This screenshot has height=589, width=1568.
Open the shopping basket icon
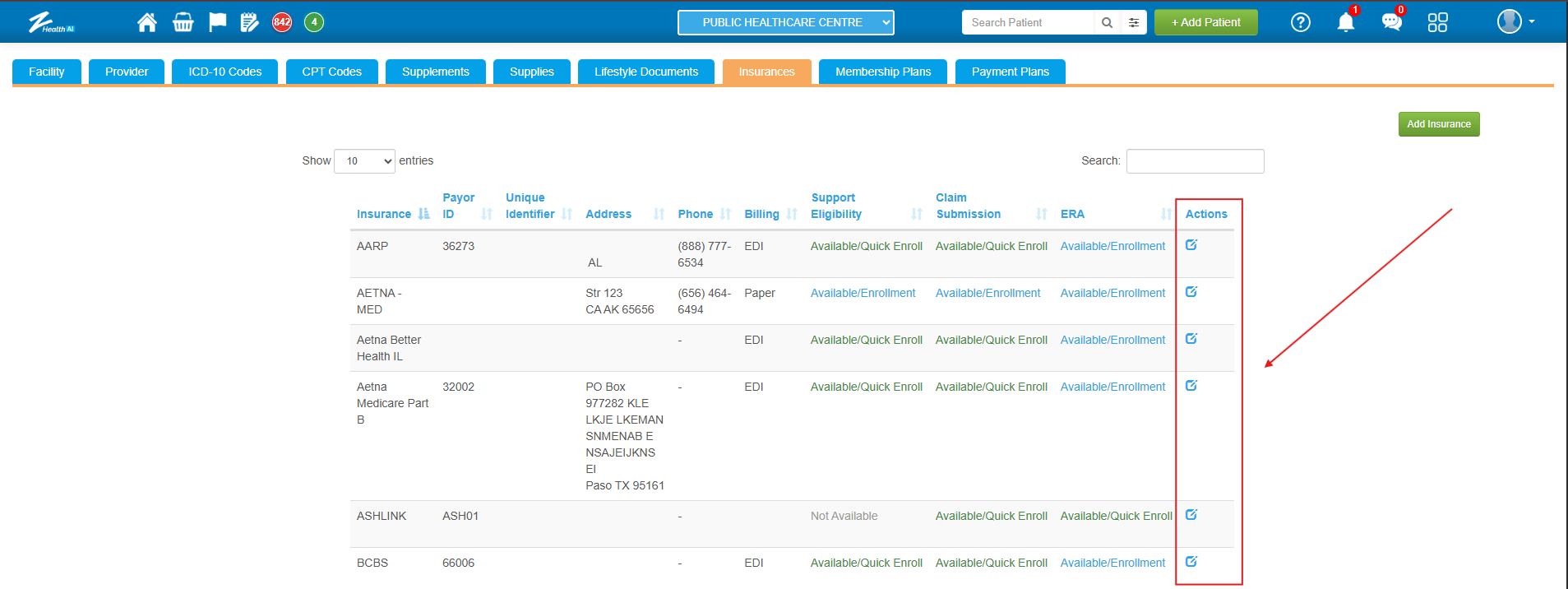coord(183,22)
